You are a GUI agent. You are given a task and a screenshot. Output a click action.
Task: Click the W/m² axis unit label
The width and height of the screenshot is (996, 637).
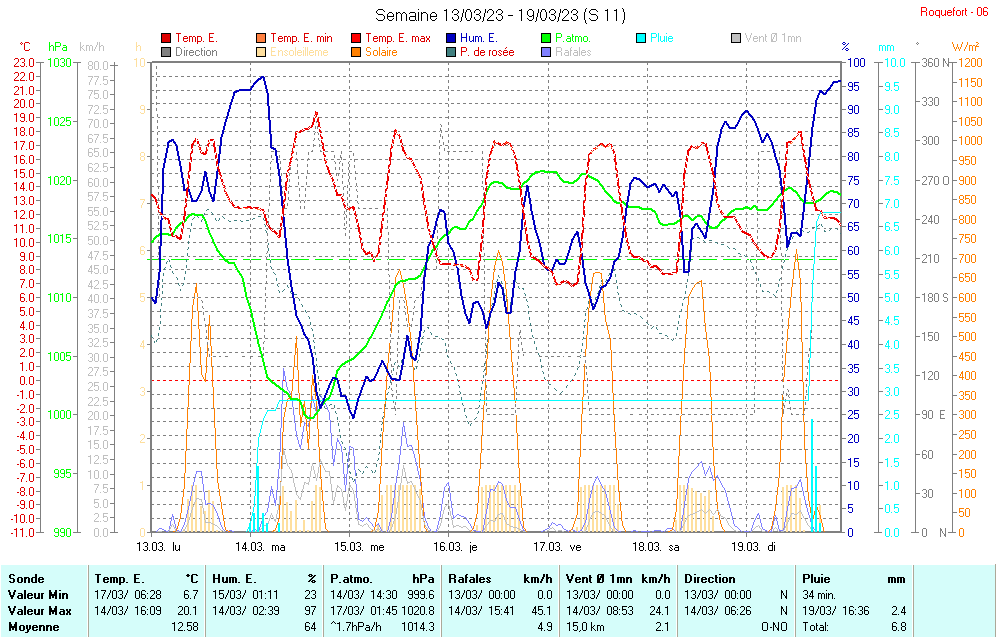tap(964, 47)
